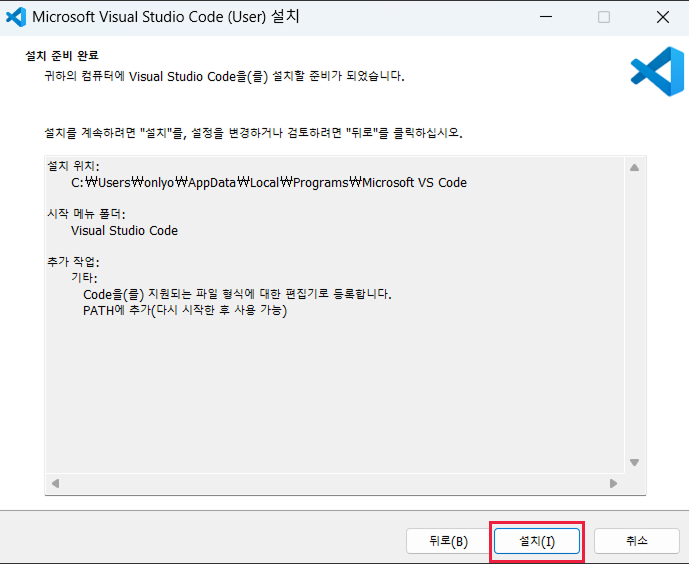689x564 pixels.
Task: Click the scroll up arrow in summary box
Action: click(x=634, y=167)
